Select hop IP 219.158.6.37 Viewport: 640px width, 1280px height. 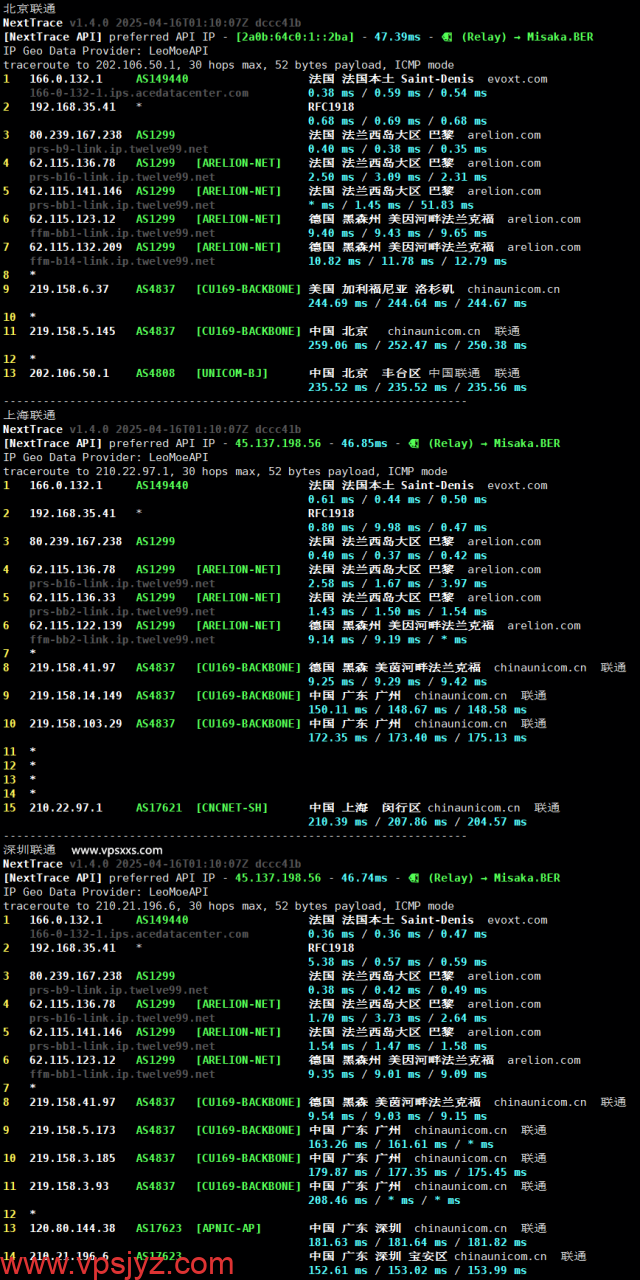[69, 289]
